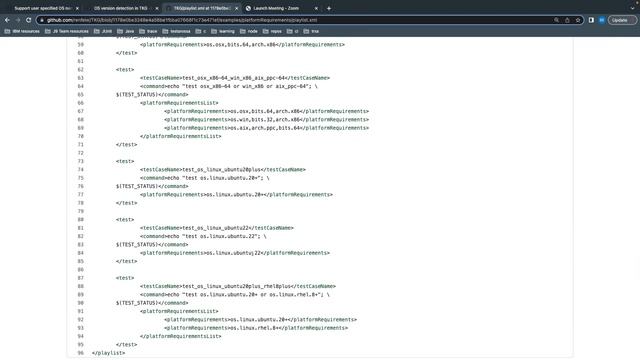The height and width of the screenshot is (360, 640).
Task: Go back with the browser back arrow
Action: tap(7, 20)
